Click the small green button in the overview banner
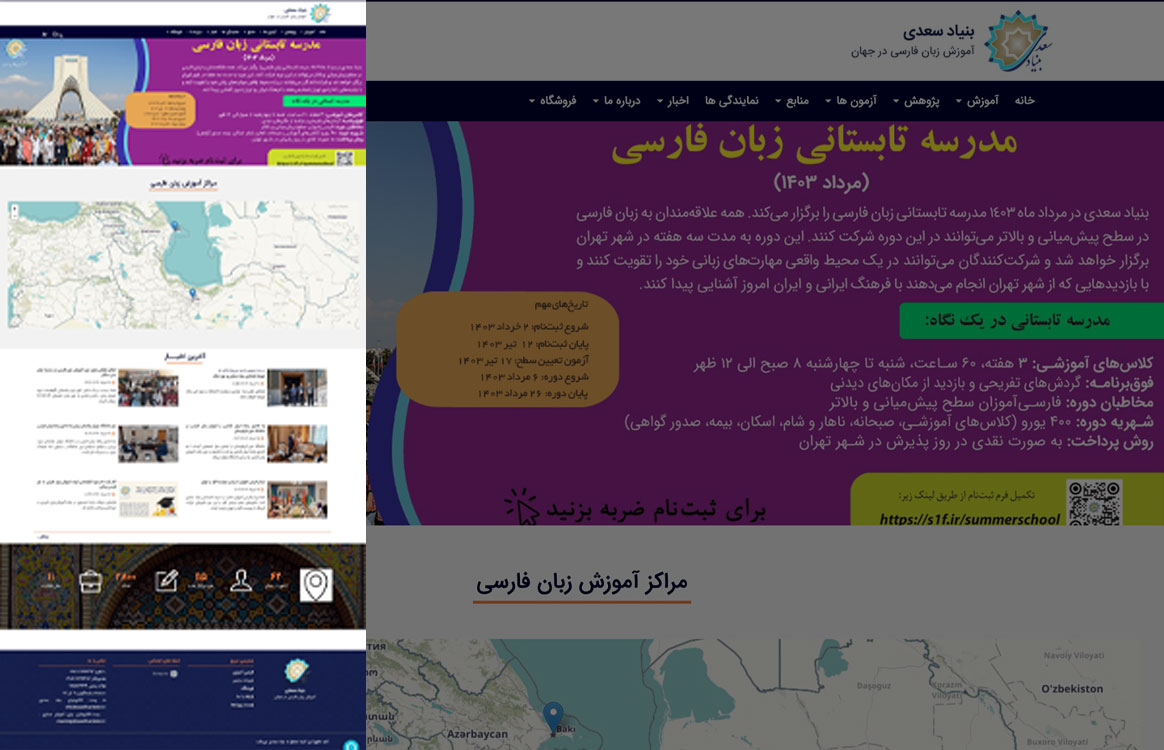The image size is (1164, 750). 324,101
